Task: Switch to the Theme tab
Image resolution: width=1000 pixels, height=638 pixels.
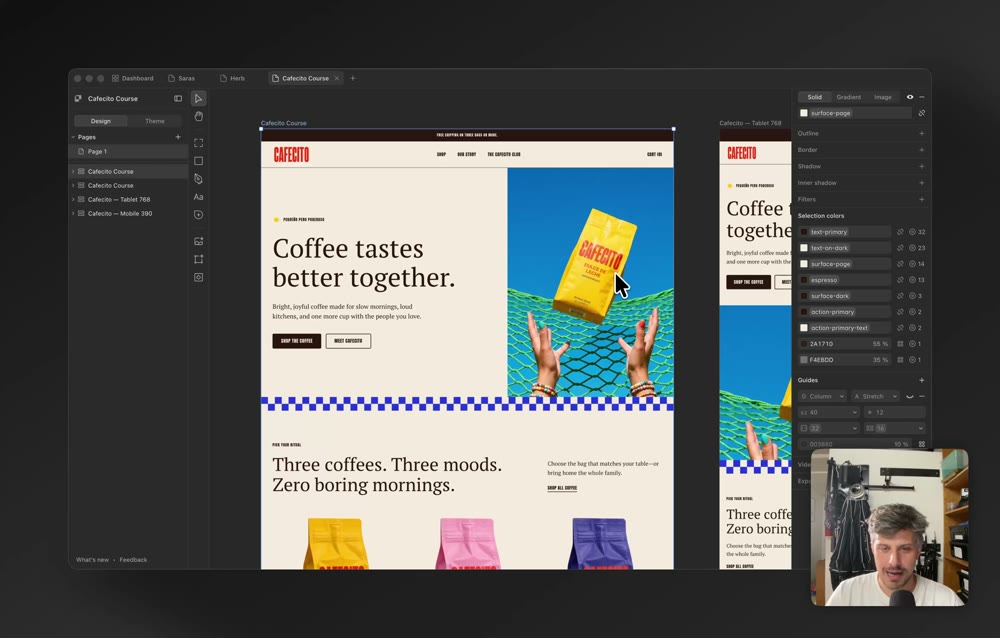Action: point(154,121)
